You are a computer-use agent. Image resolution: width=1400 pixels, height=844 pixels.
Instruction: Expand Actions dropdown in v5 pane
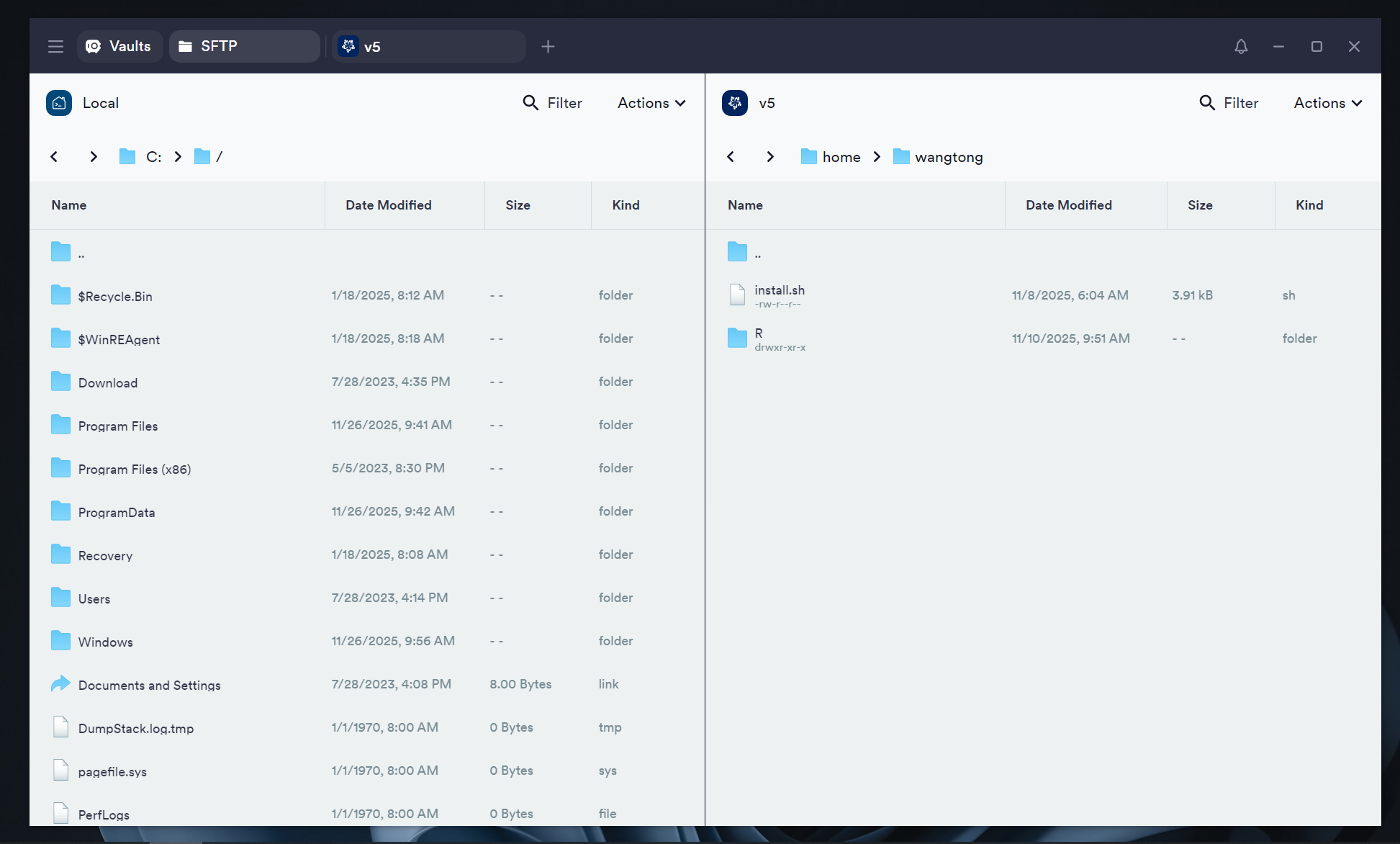click(x=1328, y=103)
